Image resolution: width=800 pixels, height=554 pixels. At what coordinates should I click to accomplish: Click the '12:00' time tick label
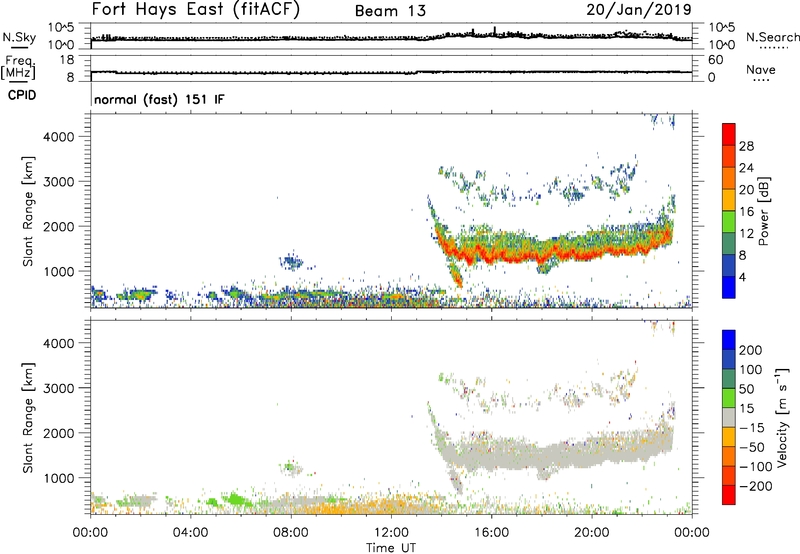(x=391, y=533)
